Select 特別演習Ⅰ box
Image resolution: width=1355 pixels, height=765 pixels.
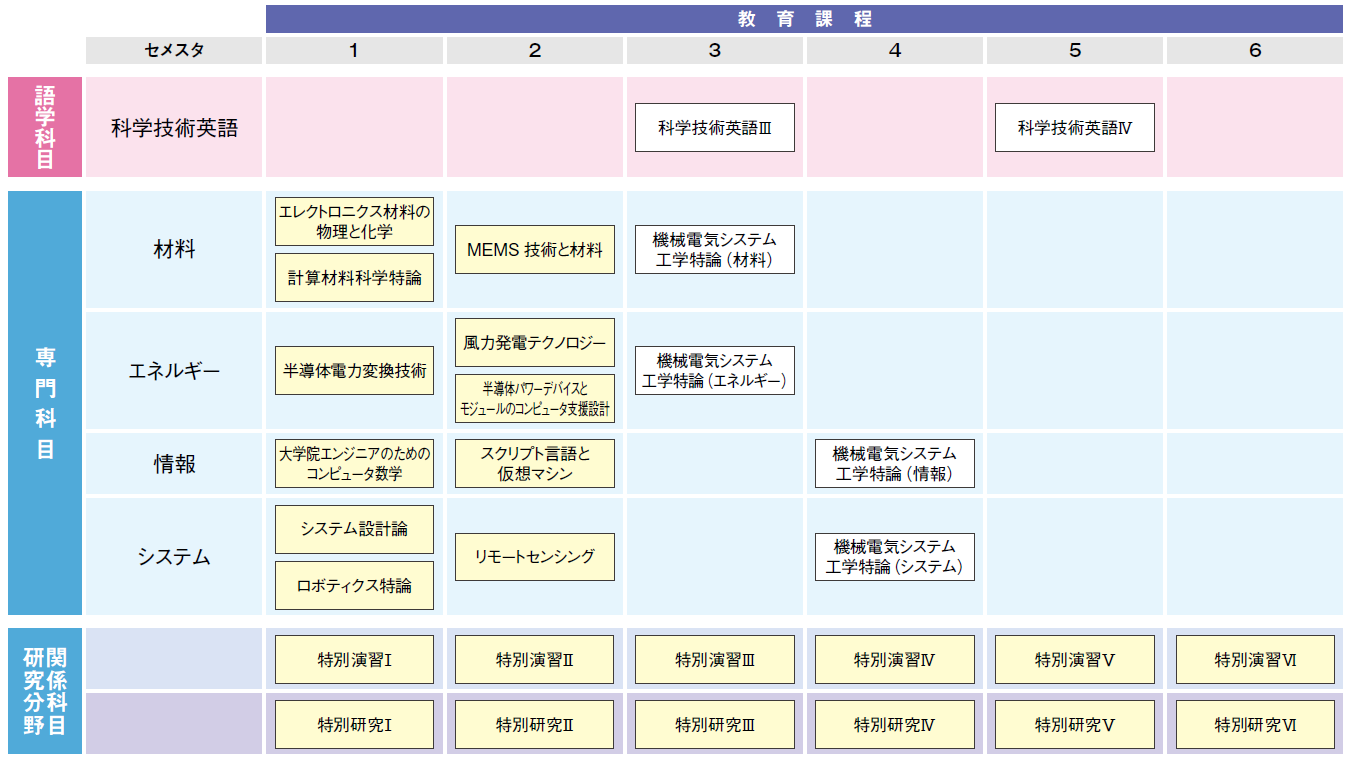point(354,660)
